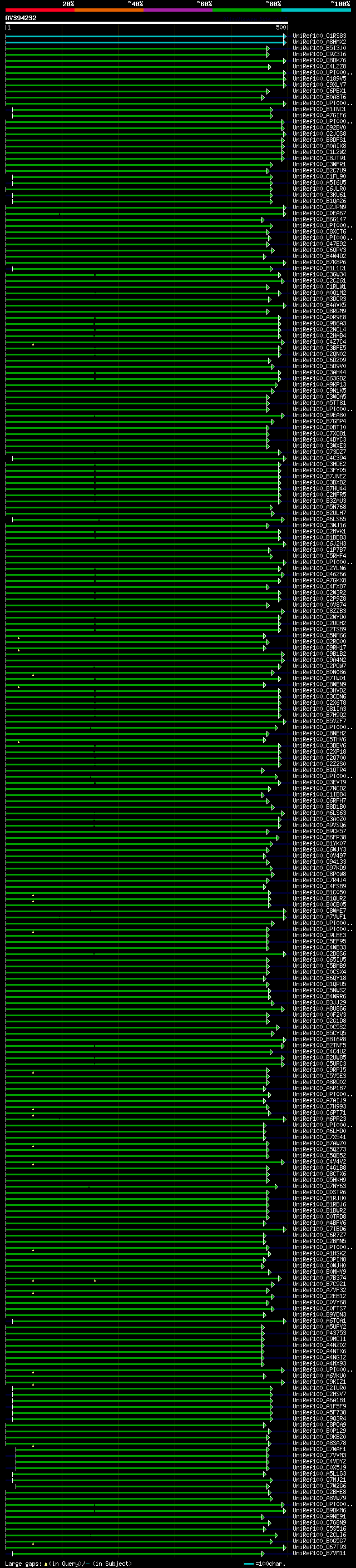
Task: Click the green ~80% legend color segment
Action: pyautogui.click(x=247, y=10)
